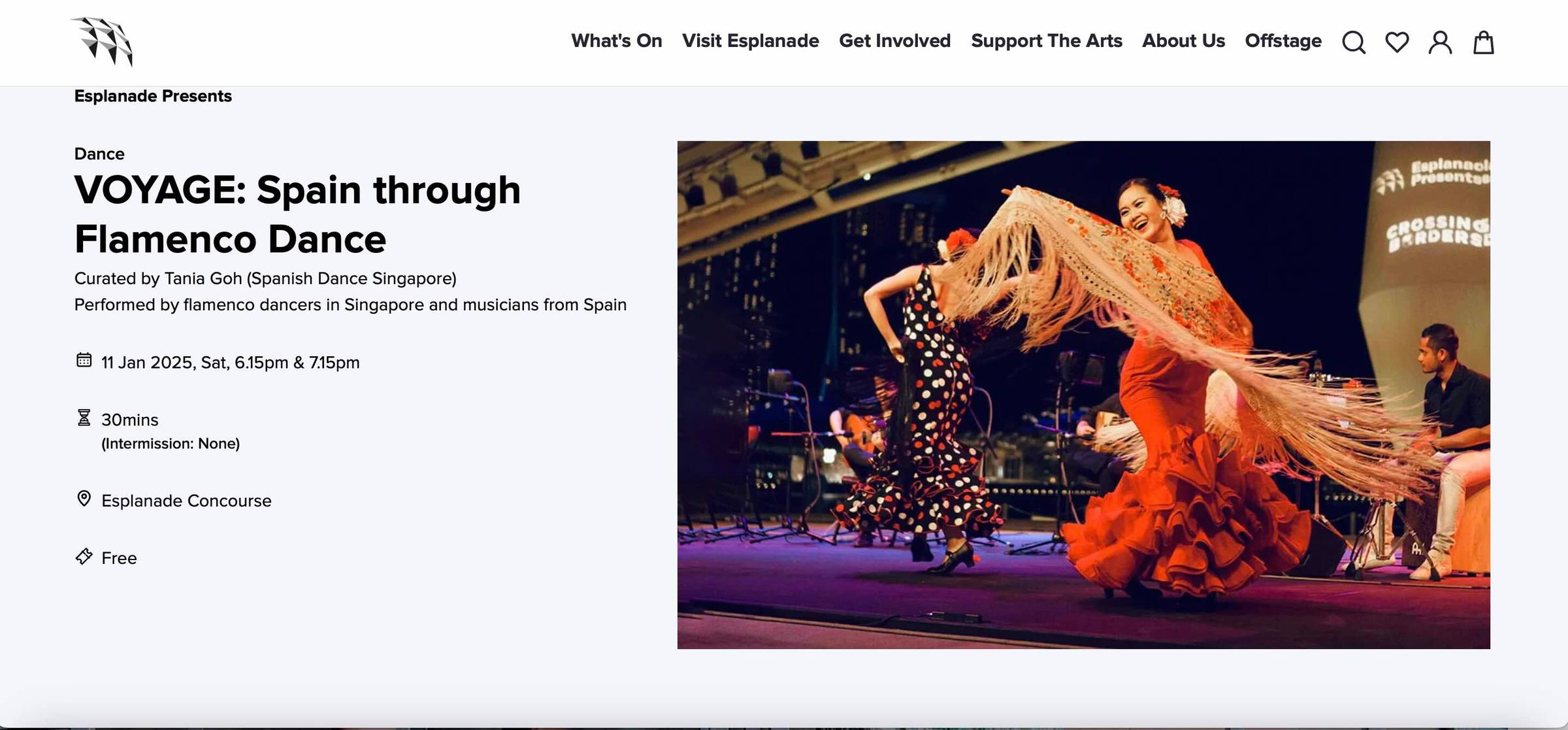
Task: Open the shopping bag cart icon
Action: pyautogui.click(x=1484, y=42)
